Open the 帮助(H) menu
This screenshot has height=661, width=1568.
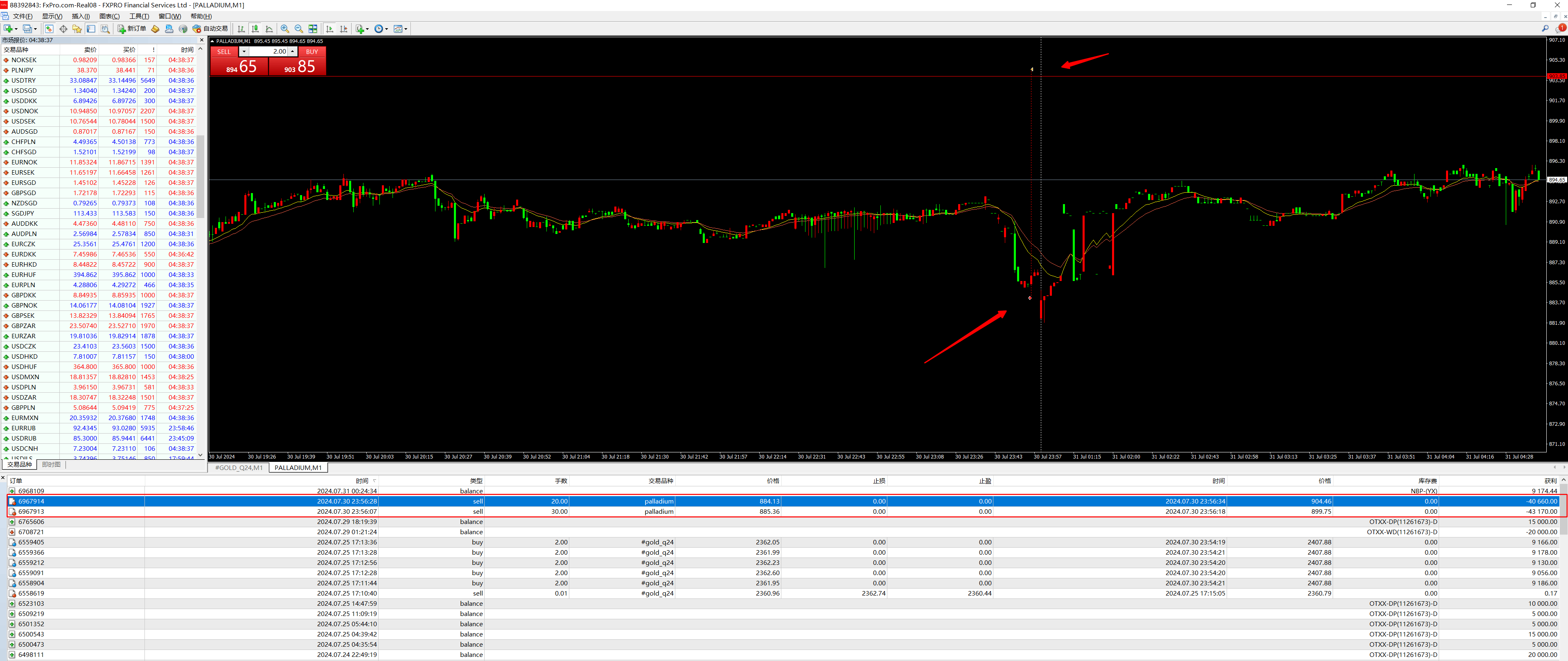[x=201, y=16]
